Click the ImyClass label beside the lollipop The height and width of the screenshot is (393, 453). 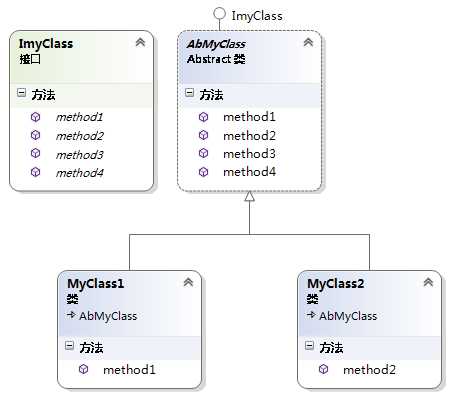[x=257, y=16]
